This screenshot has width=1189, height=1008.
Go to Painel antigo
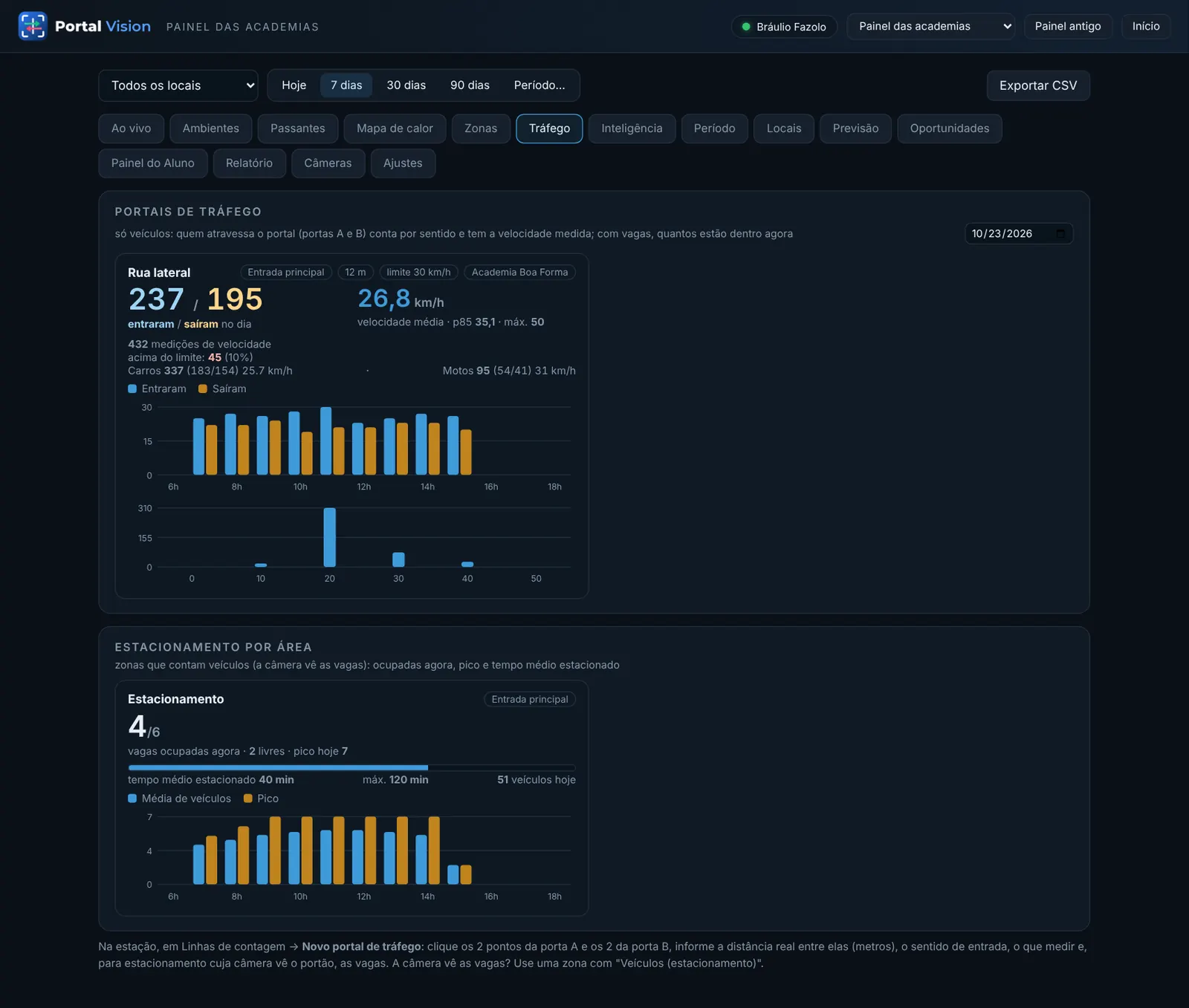pyautogui.click(x=1068, y=26)
